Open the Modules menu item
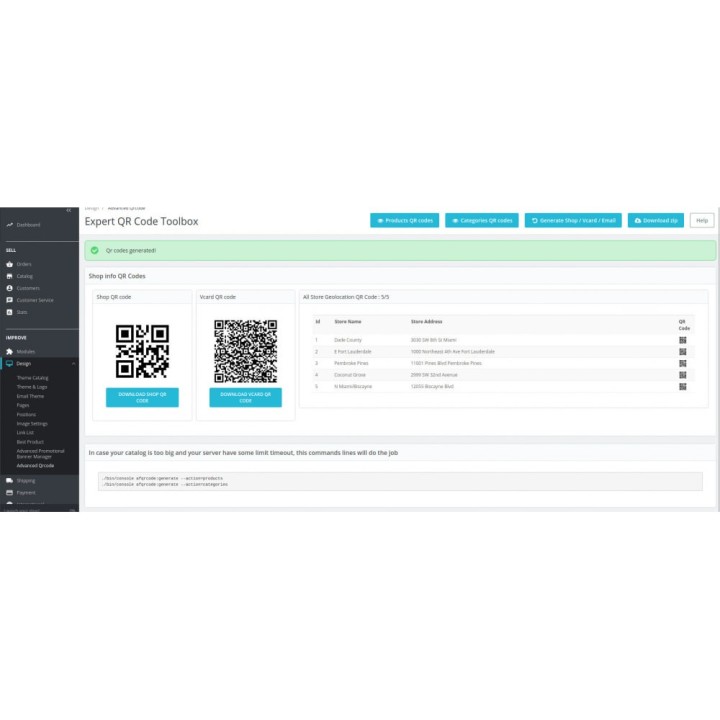Viewport: 720px width, 720px height. coord(26,352)
